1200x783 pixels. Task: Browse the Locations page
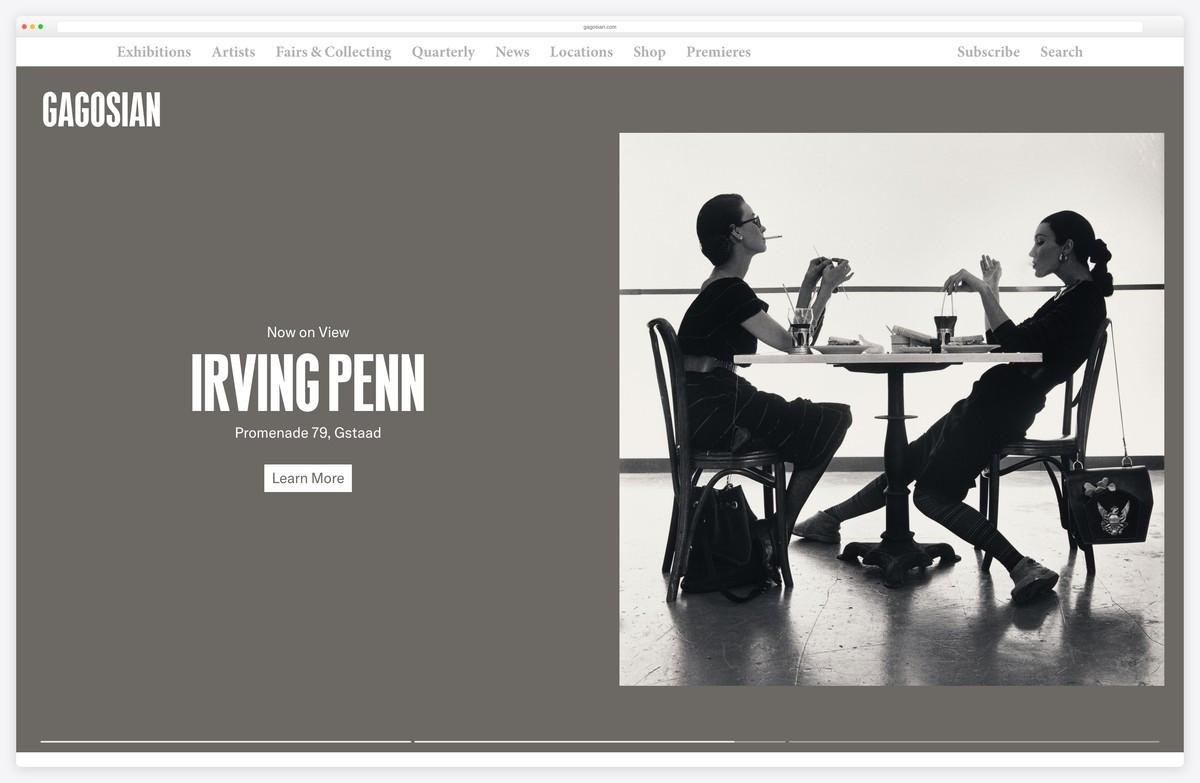coord(581,52)
